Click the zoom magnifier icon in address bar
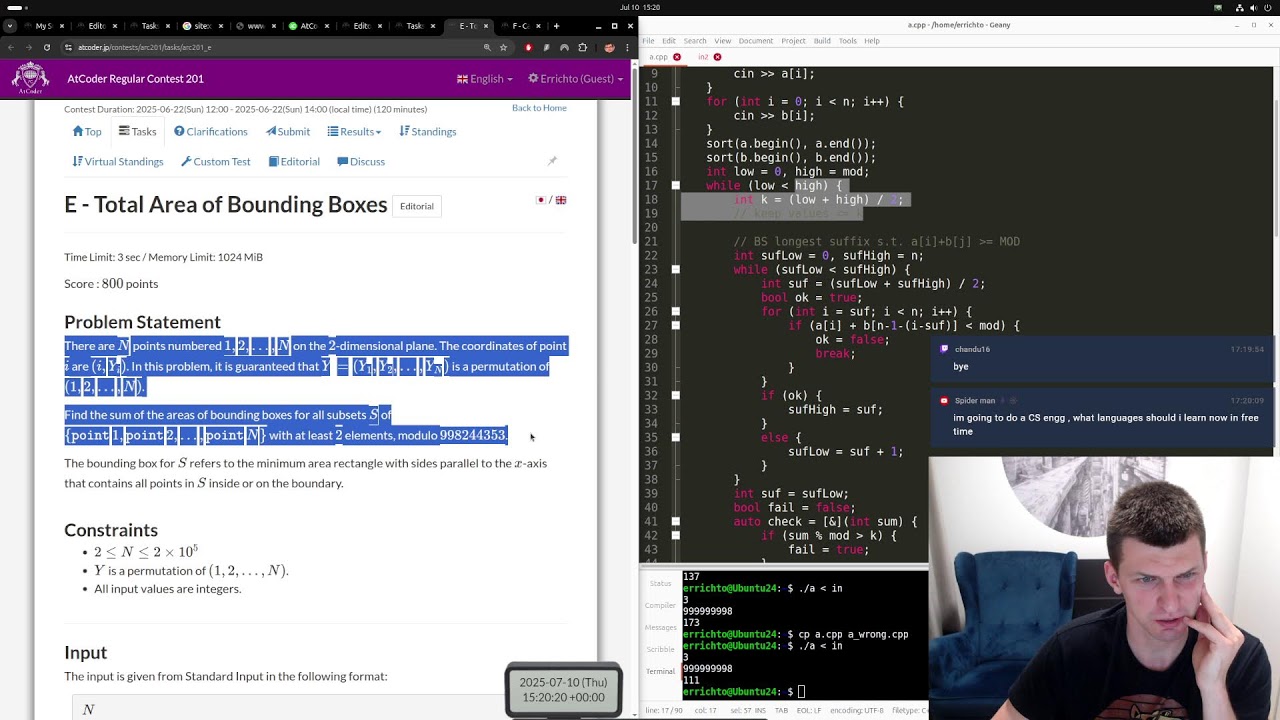 point(487,47)
